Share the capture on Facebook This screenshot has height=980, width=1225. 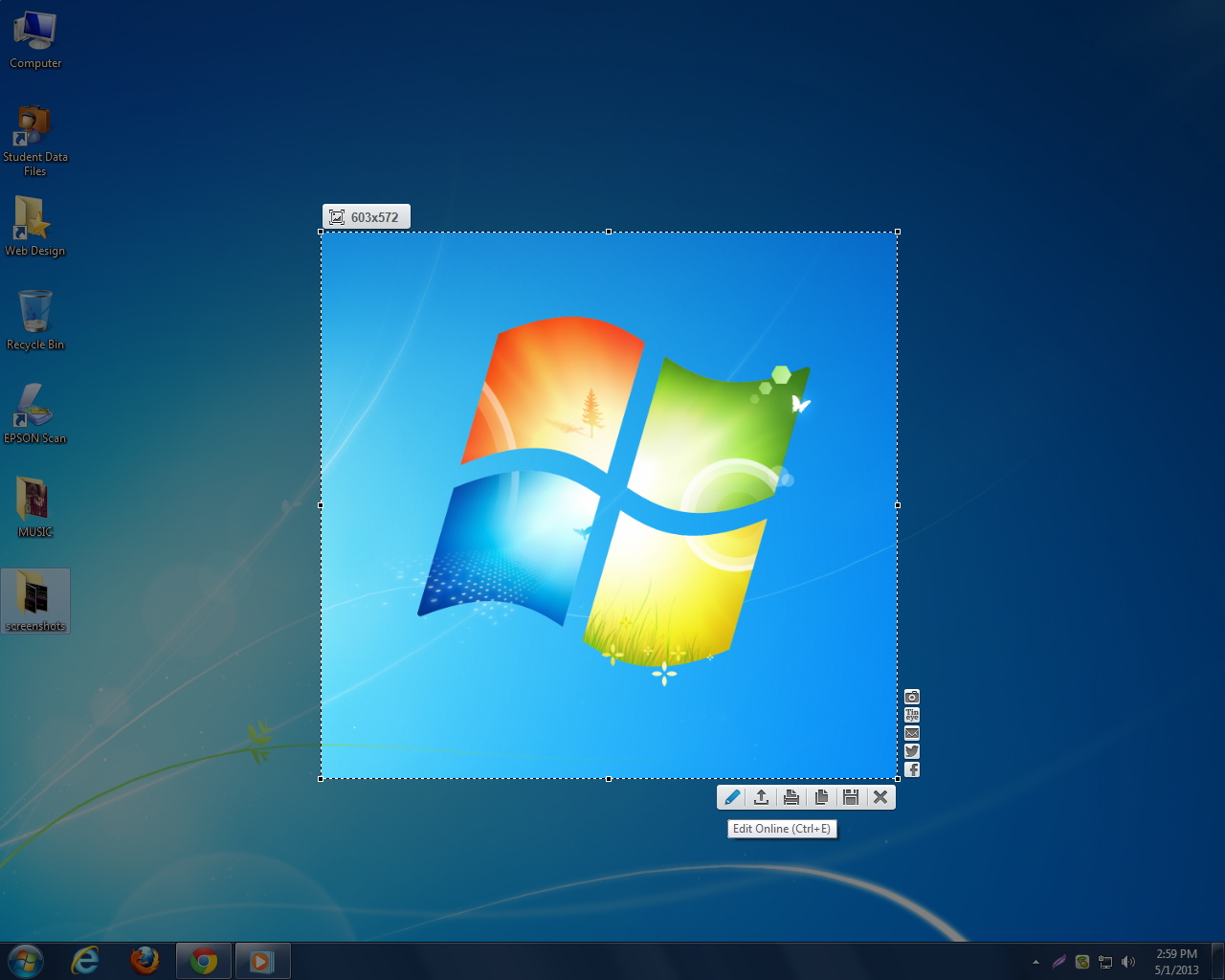[x=911, y=769]
